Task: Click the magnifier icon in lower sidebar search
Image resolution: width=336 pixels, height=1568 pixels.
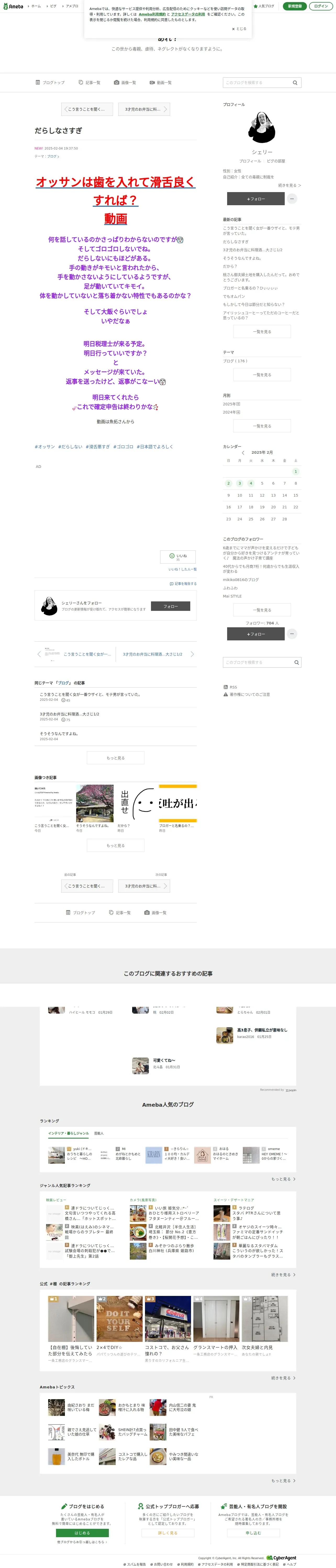Action: (296, 662)
